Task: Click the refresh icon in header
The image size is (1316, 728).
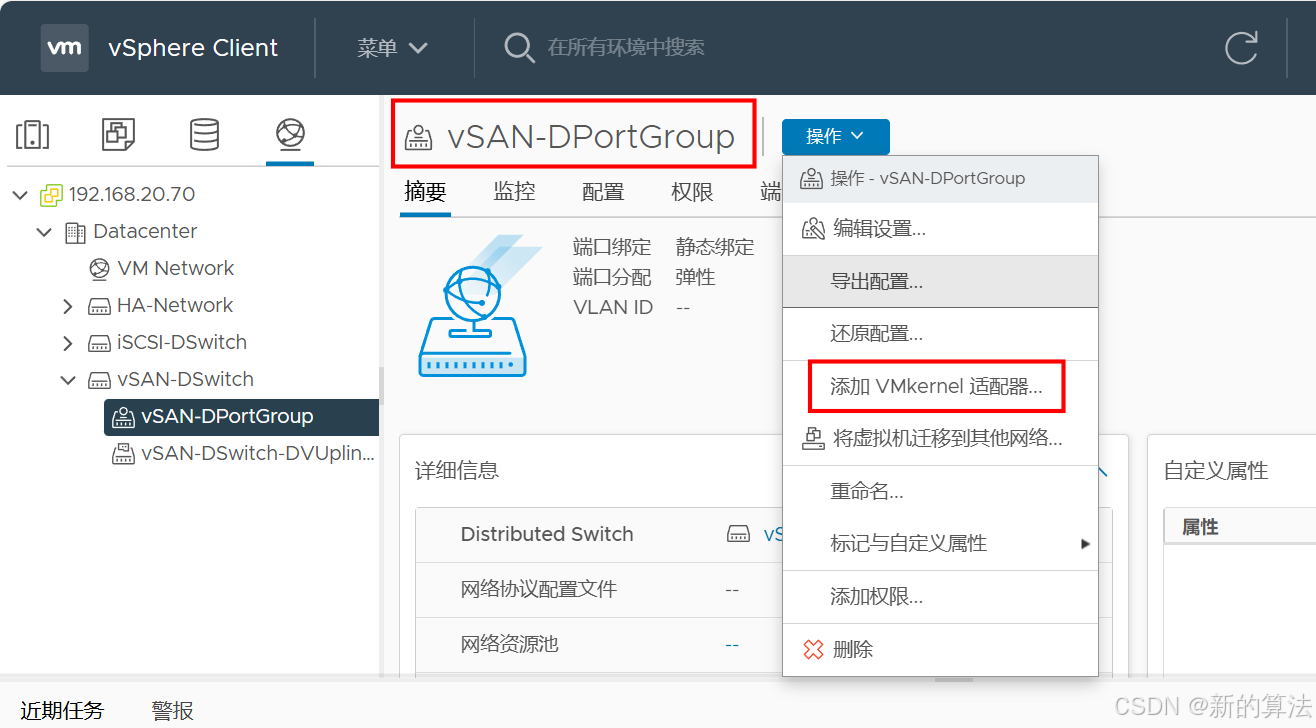Action: coord(1241,48)
